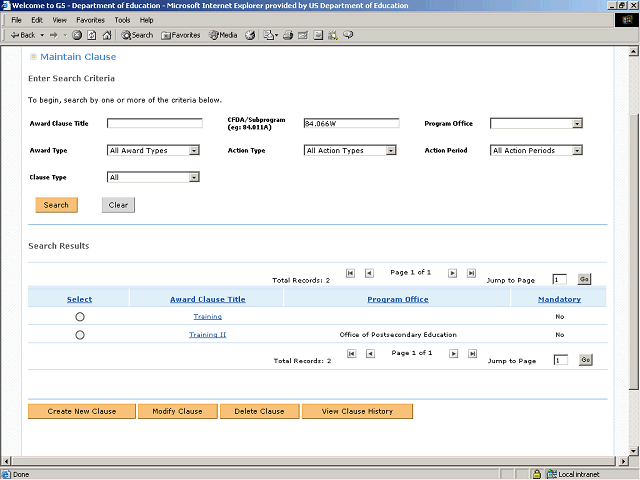Click the Forward arrow toolbar button
The width and height of the screenshot is (640, 480).
coord(54,35)
